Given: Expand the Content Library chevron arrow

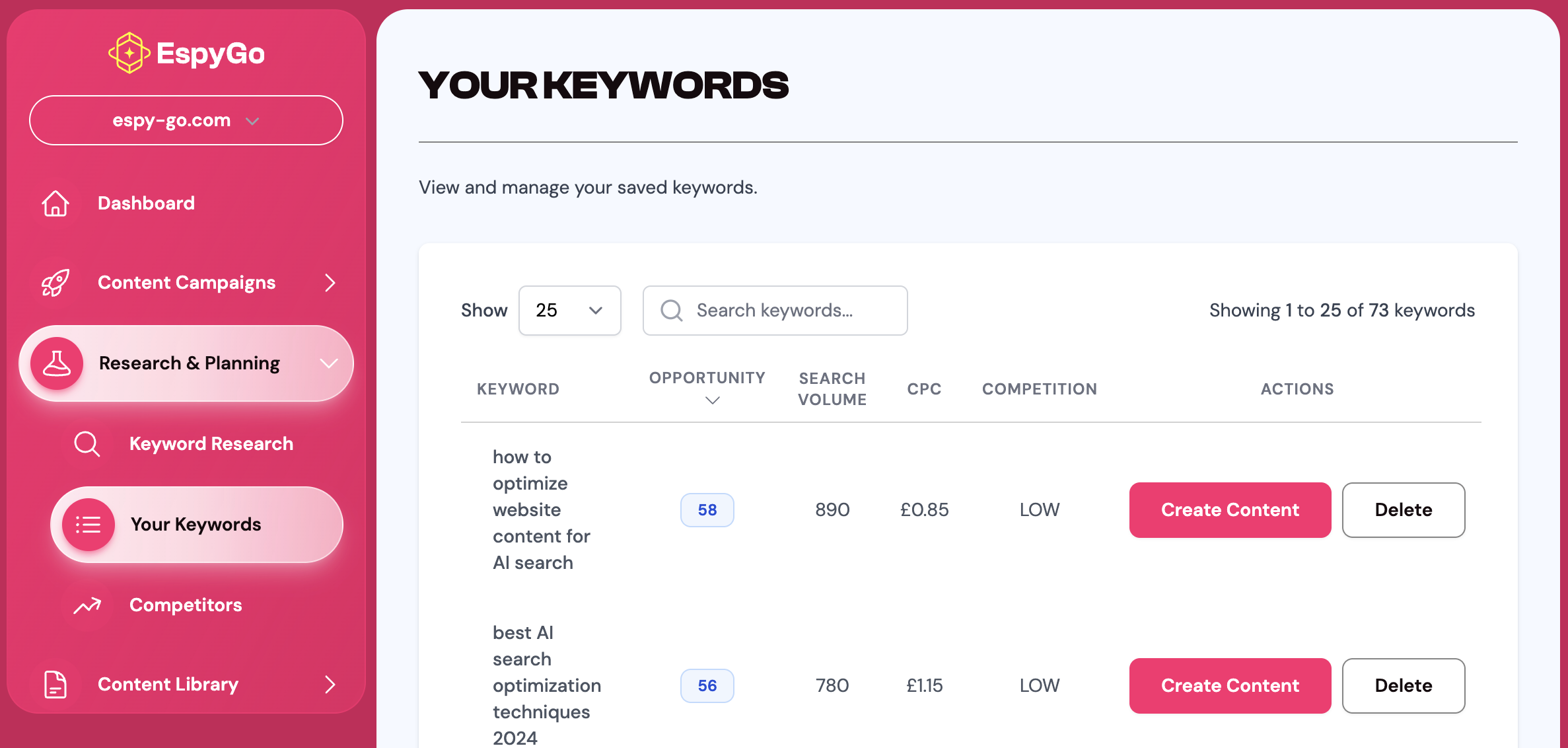Looking at the screenshot, I should [330, 685].
